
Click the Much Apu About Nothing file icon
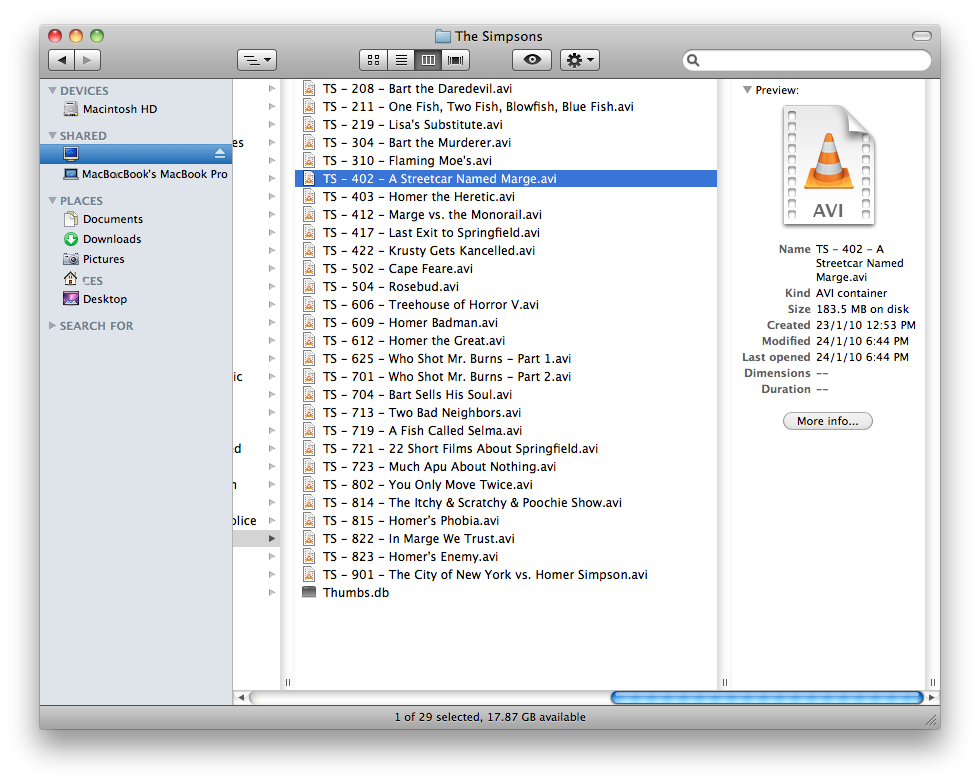[309, 466]
